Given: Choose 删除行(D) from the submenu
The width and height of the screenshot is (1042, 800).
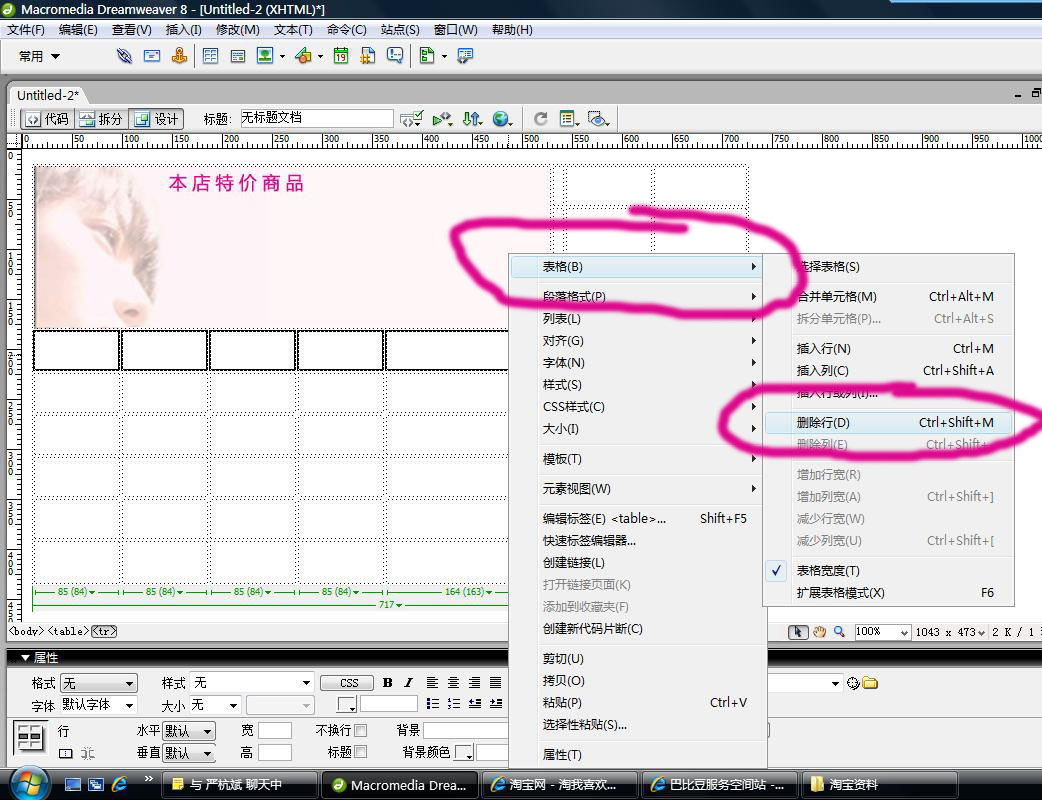Looking at the screenshot, I should (888, 423).
